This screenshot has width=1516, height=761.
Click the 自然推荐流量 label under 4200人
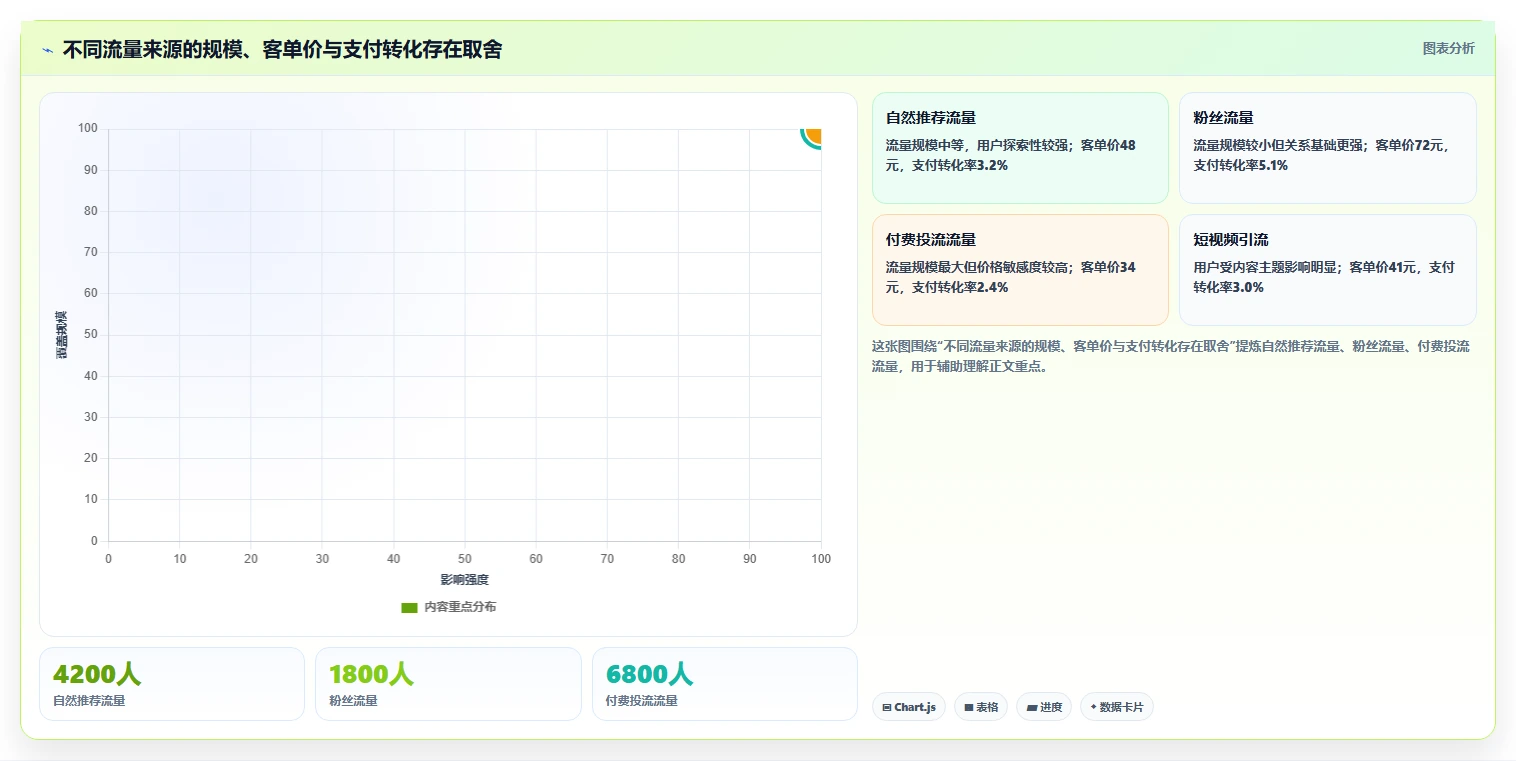[90, 701]
